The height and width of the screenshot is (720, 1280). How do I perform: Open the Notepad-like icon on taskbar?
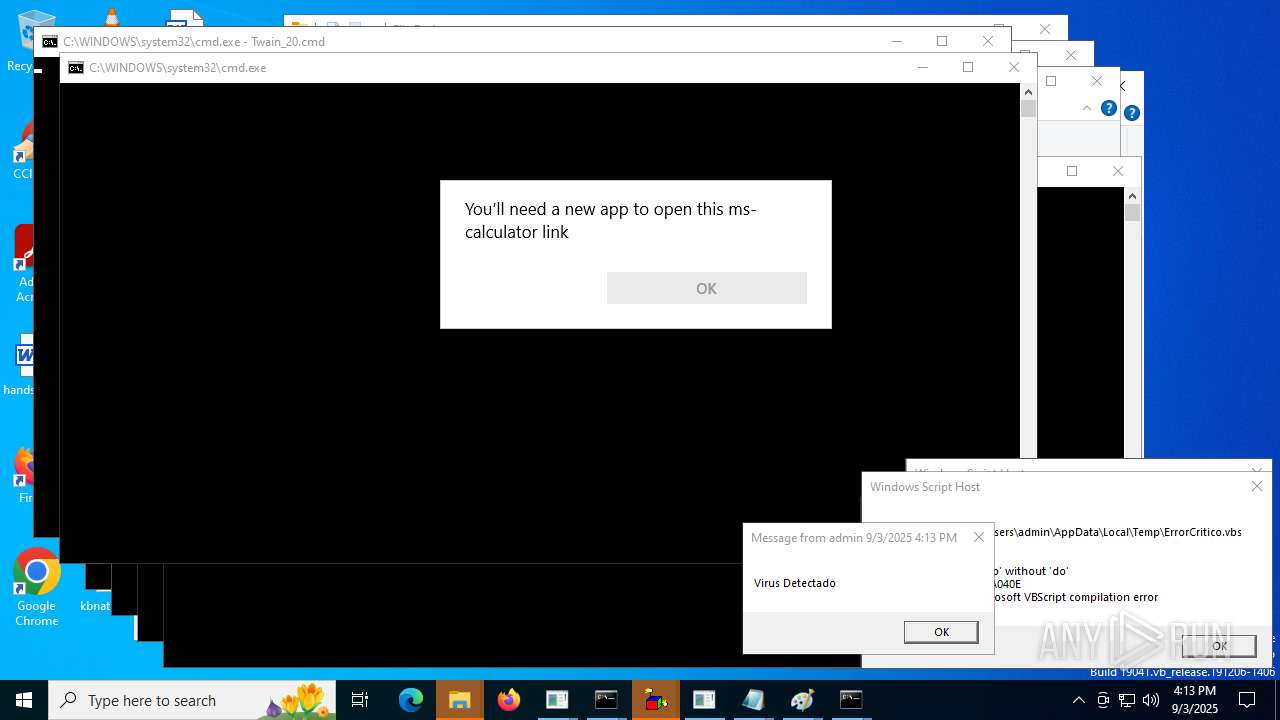(753, 700)
